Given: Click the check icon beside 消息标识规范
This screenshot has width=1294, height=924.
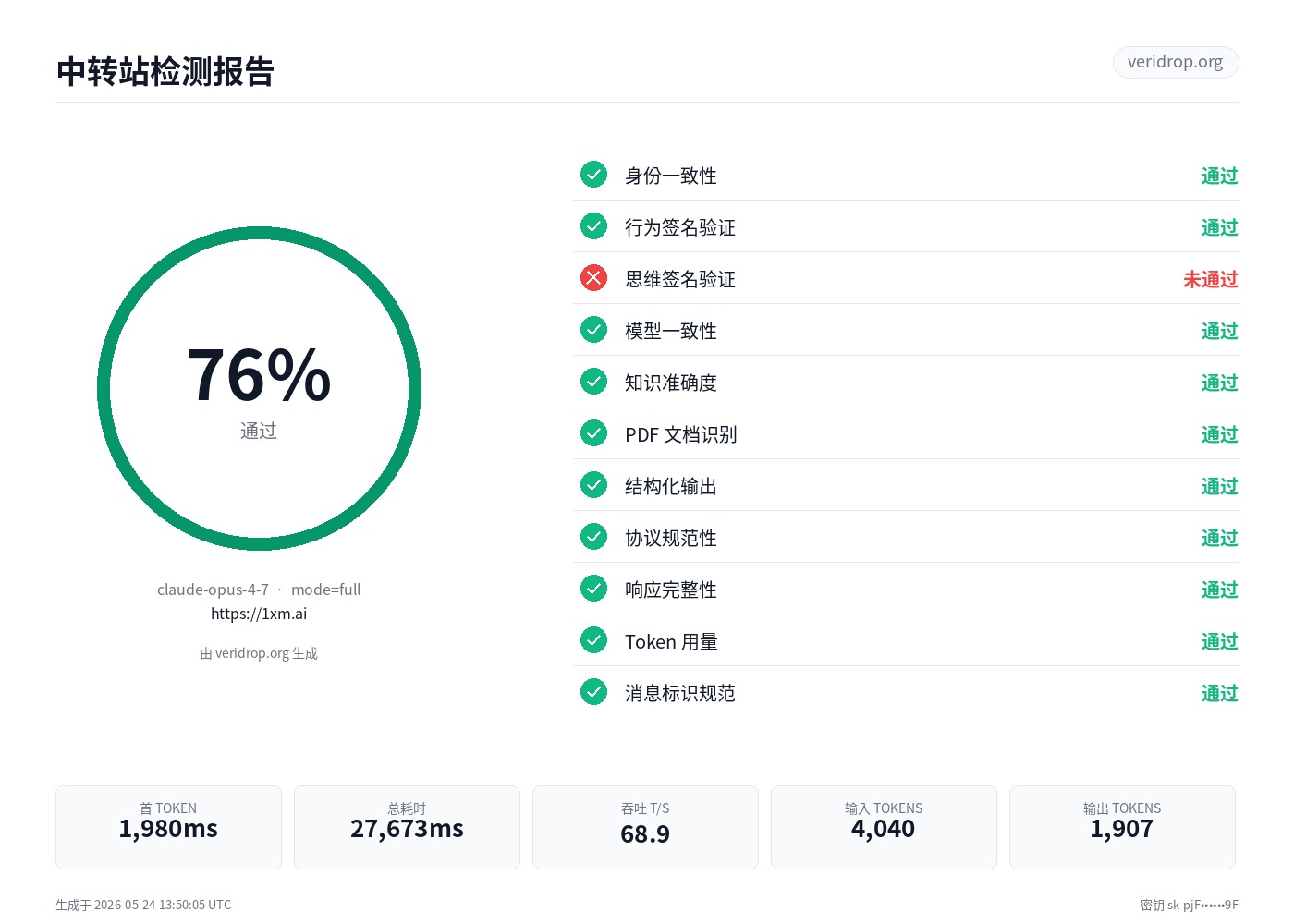Looking at the screenshot, I should point(593,692).
